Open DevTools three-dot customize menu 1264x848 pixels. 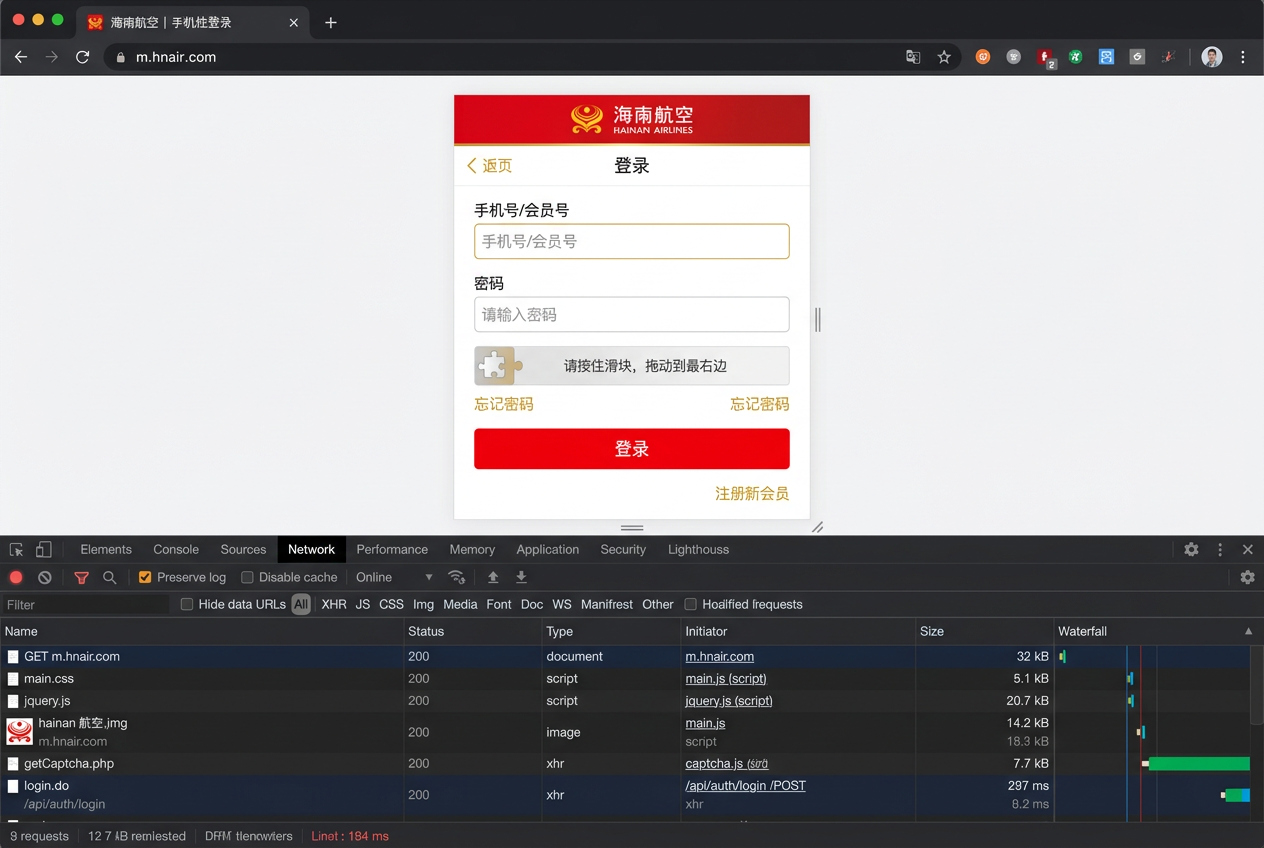[x=1220, y=550]
